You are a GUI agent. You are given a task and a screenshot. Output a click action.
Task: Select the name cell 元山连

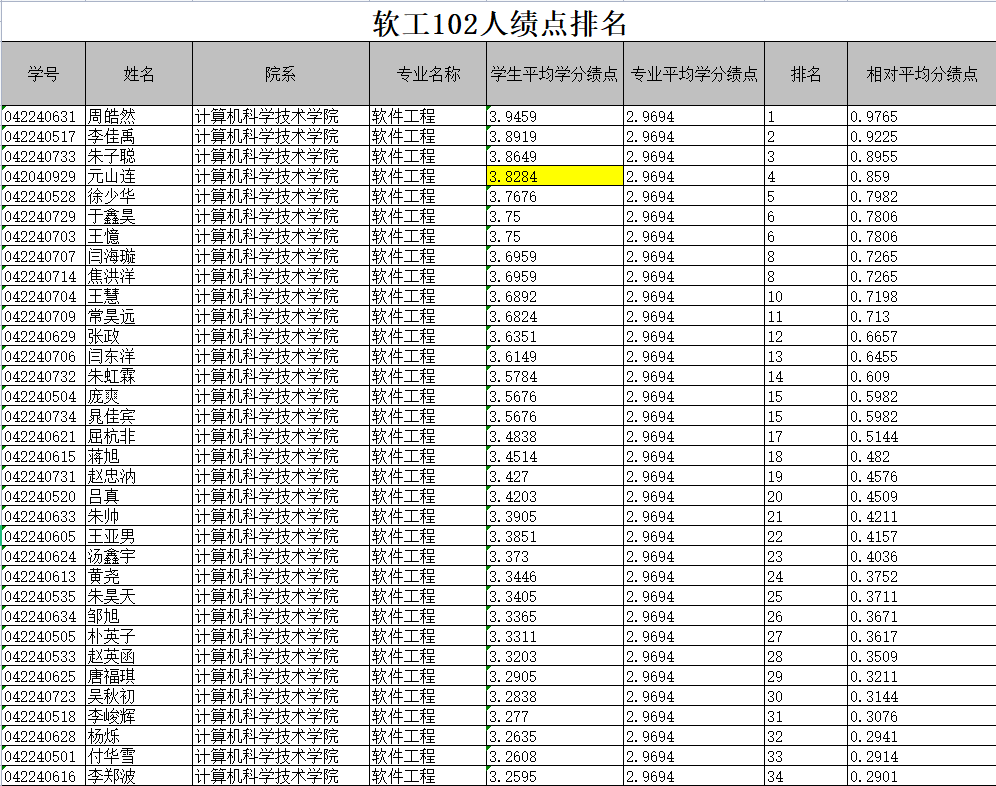(x=138, y=176)
